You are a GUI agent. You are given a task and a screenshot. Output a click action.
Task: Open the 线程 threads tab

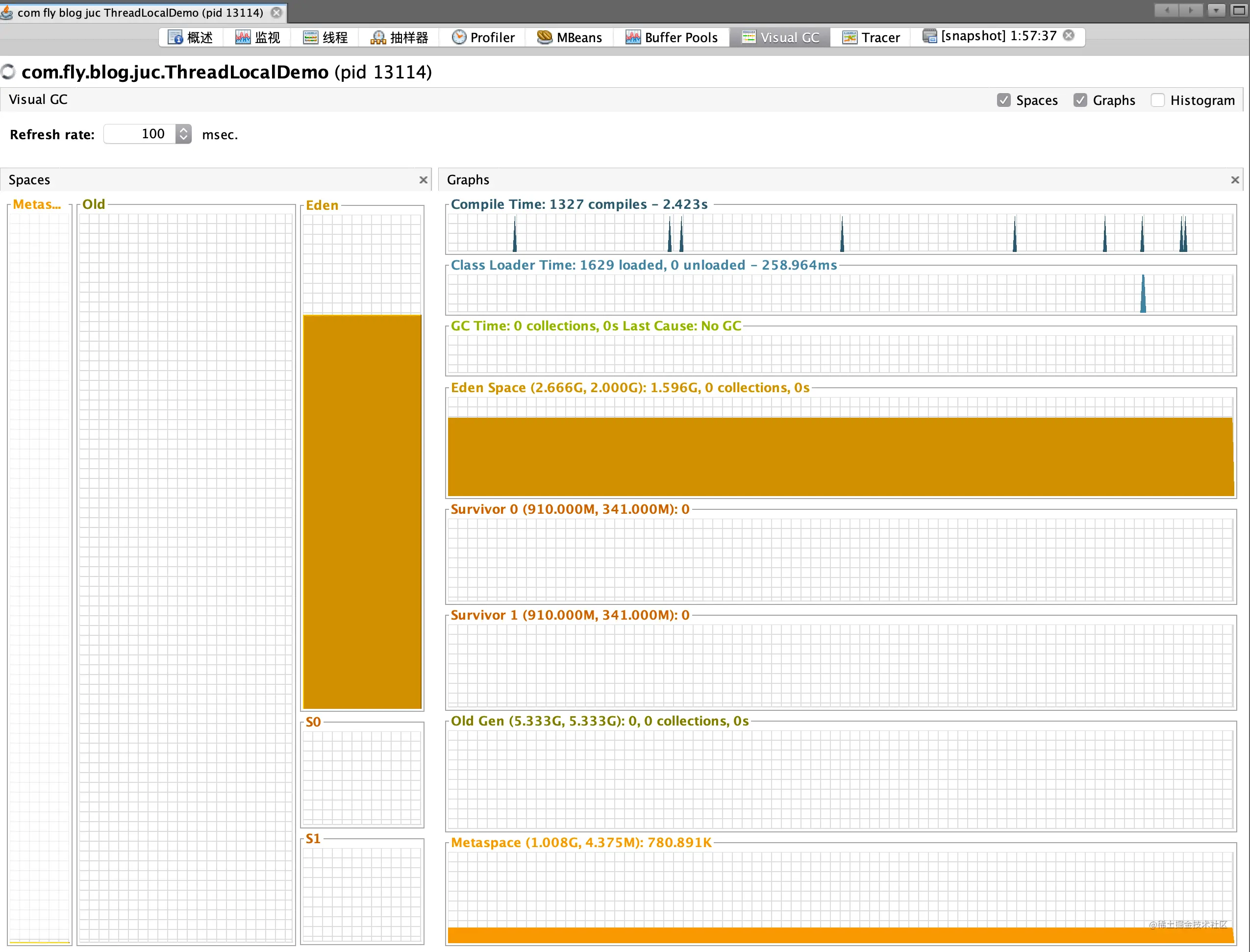click(325, 37)
